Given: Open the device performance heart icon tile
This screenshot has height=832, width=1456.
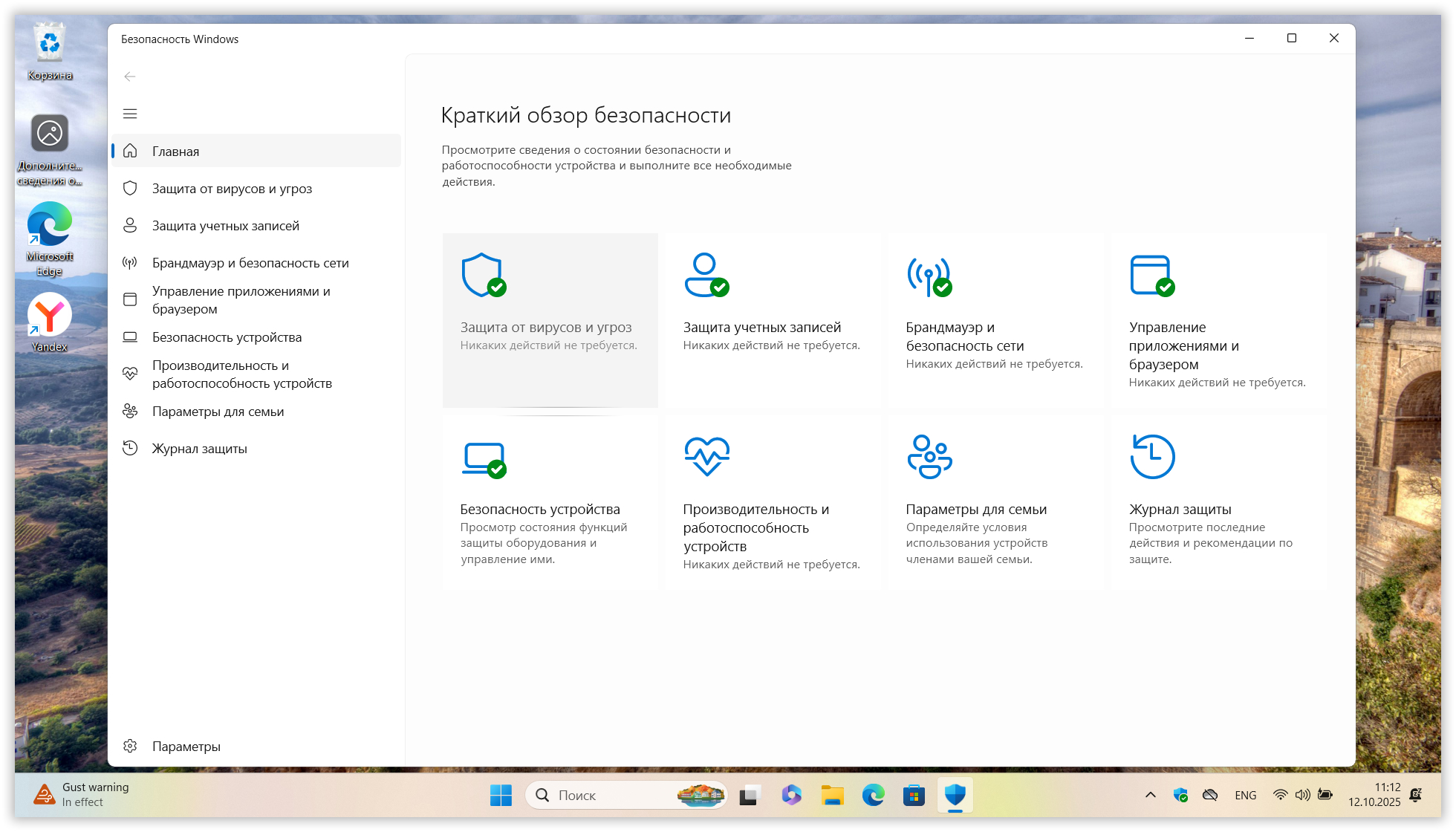Looking at the screenshot, I should [773, 501].
